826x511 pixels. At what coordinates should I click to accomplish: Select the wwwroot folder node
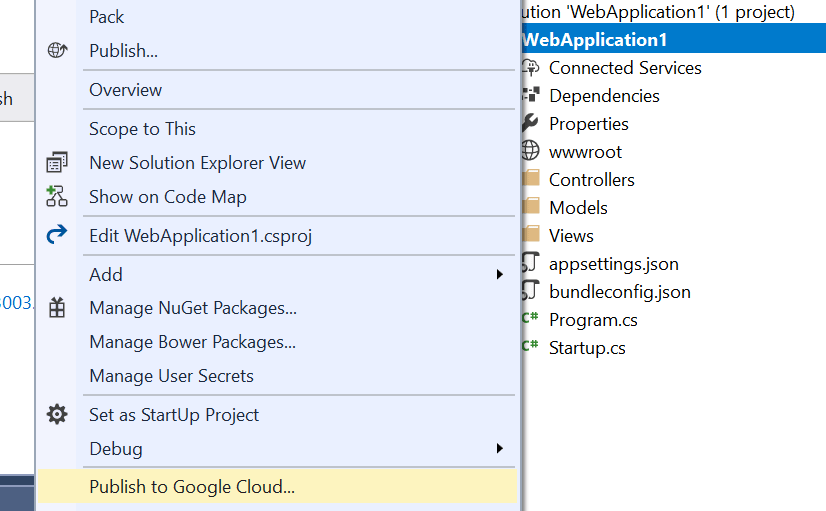tap(585, 152)
